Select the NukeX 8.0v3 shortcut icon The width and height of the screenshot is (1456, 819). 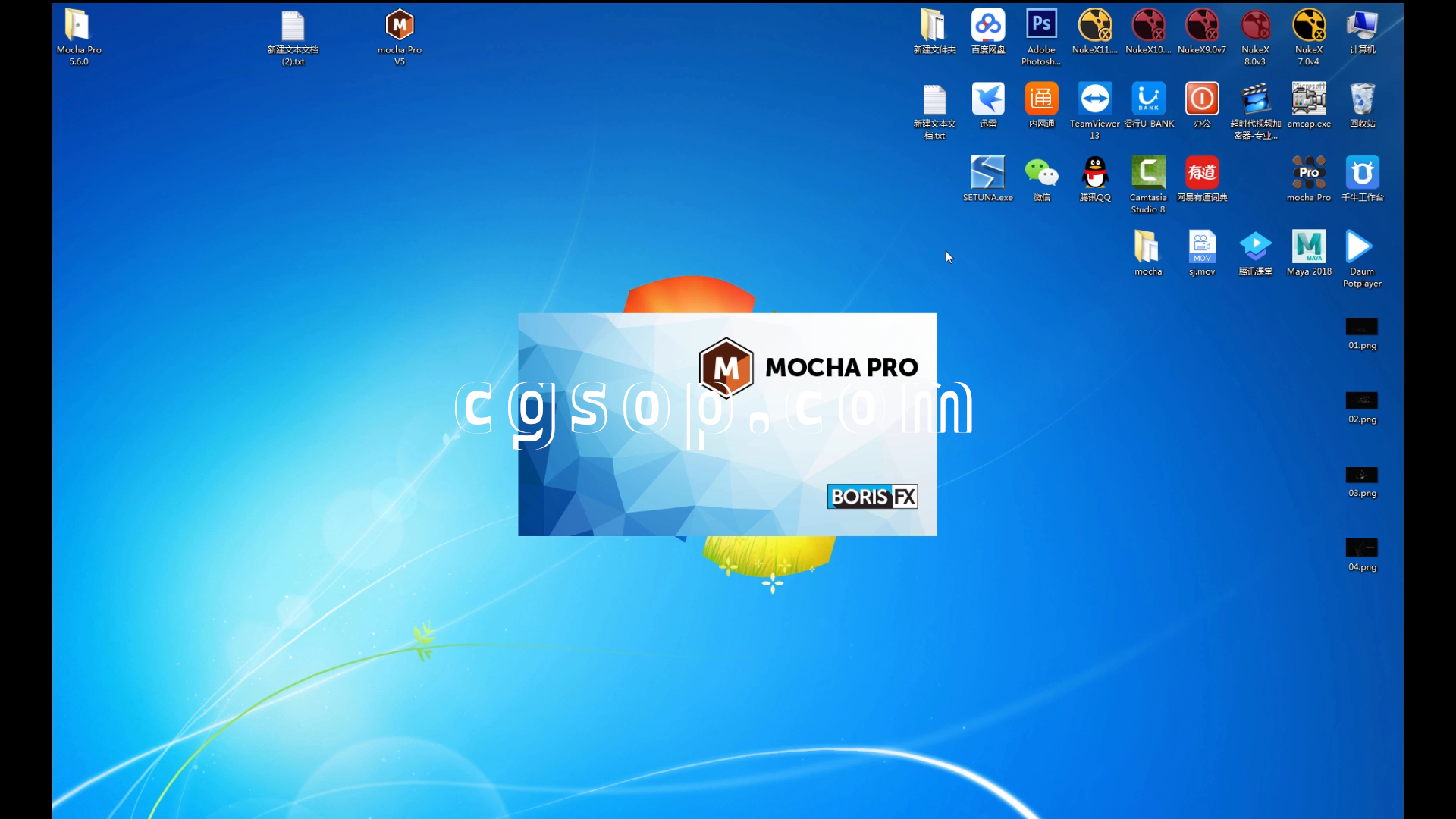click(x=1255, y=26)
